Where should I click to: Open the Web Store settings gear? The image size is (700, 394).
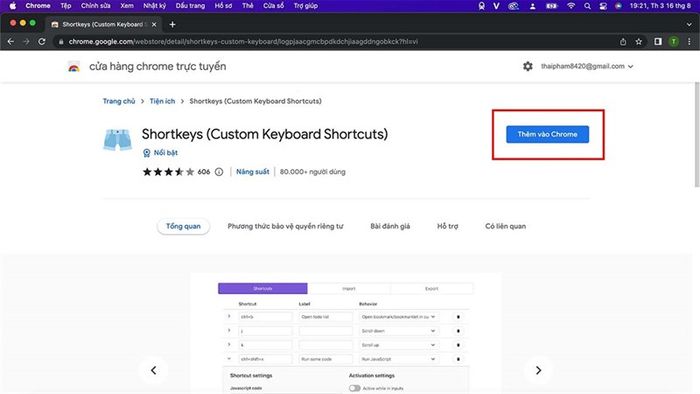click(x=528, y=66)
